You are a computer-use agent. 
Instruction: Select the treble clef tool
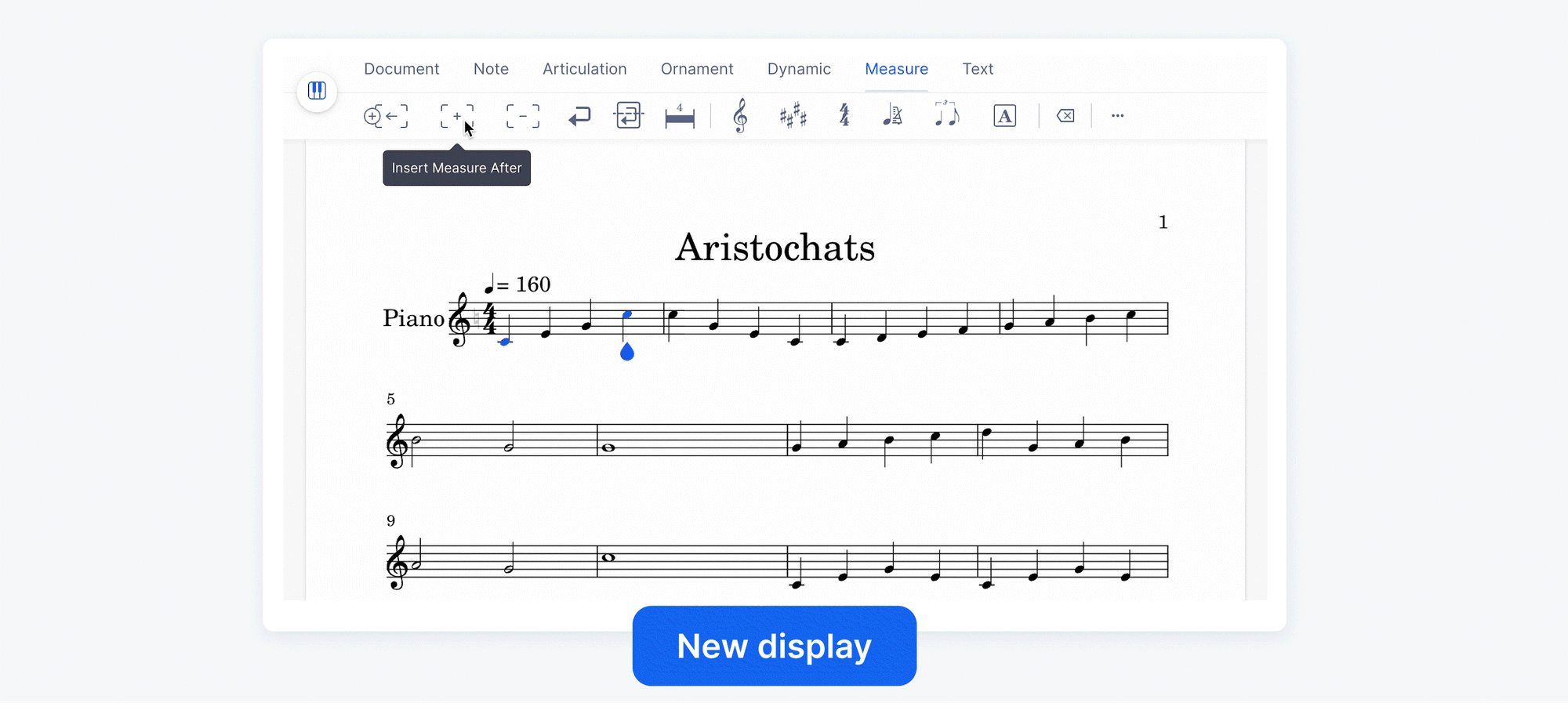pyautogui.click(x=739, y=116)
